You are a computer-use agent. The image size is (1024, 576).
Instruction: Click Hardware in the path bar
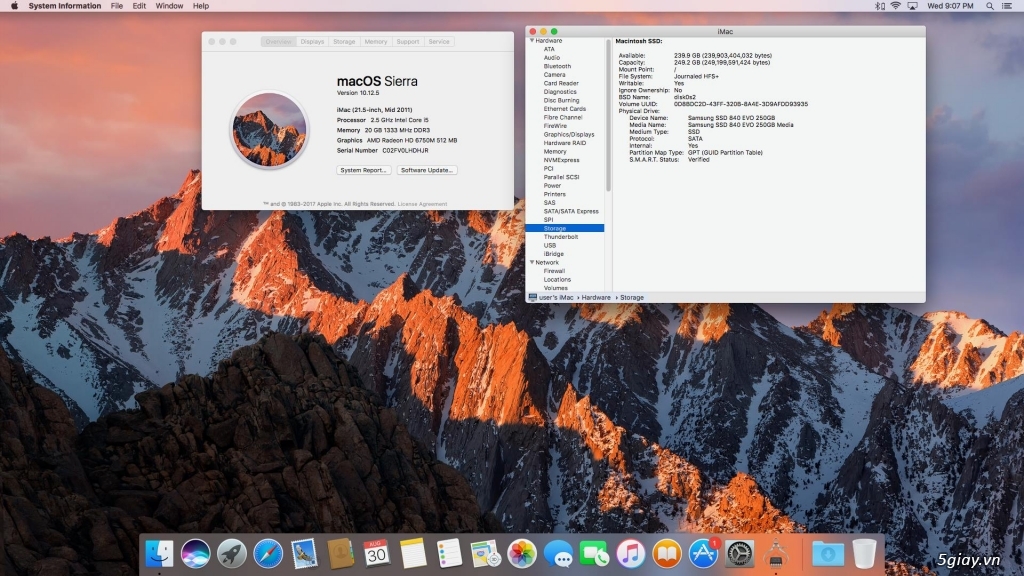pos(596,297)
